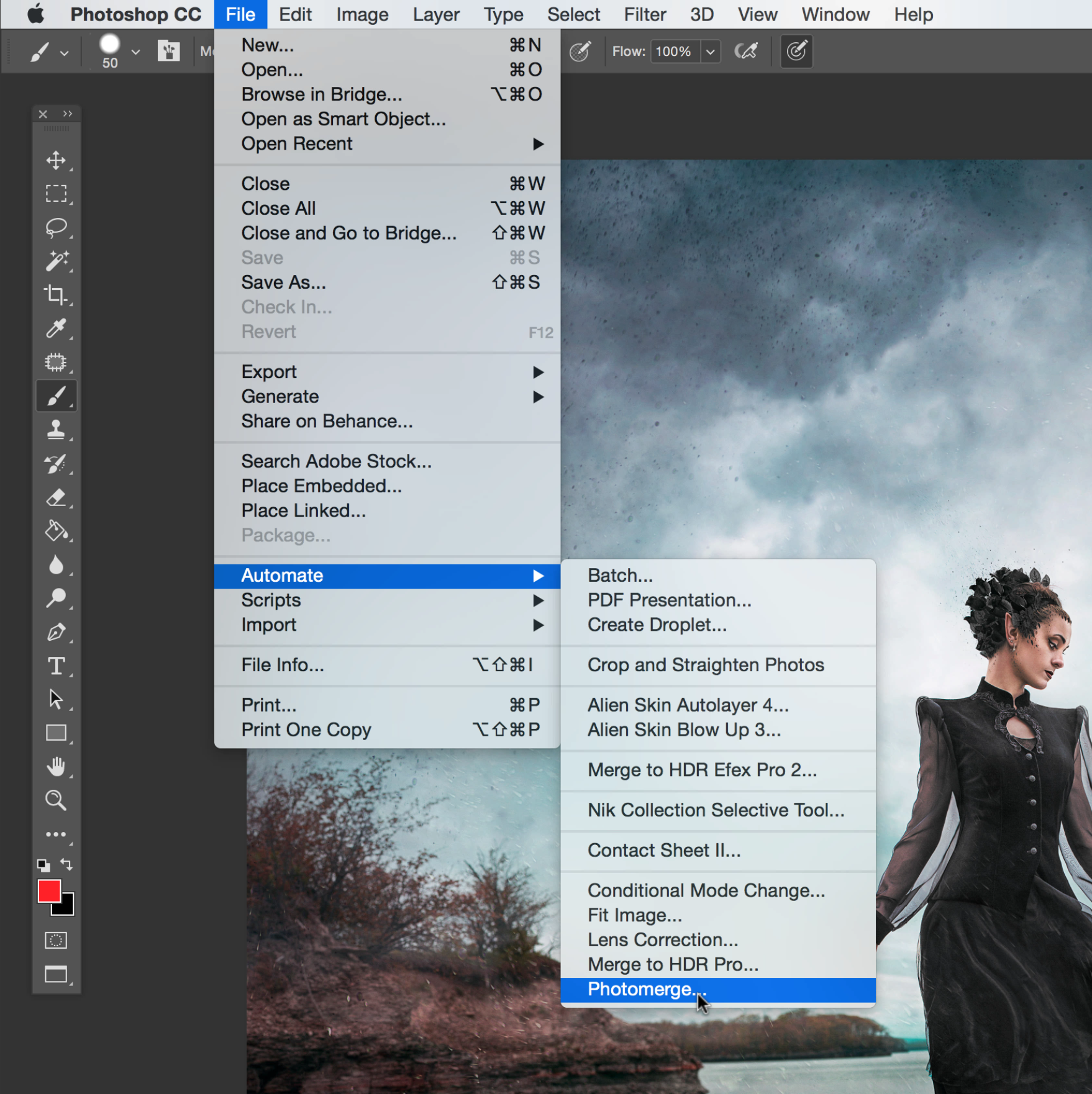Toggle the brush panel button
Image resolution: width=1092 pixels, height=1094 pixels.
click(168, 51)
